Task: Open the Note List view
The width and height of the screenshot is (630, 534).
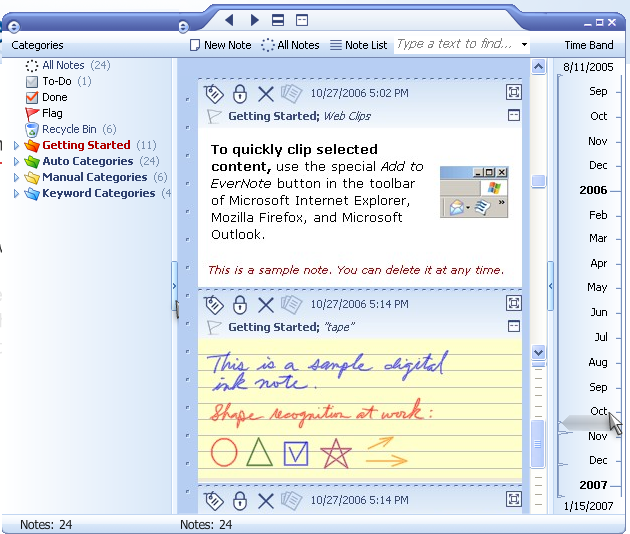Action: [358, 45]
